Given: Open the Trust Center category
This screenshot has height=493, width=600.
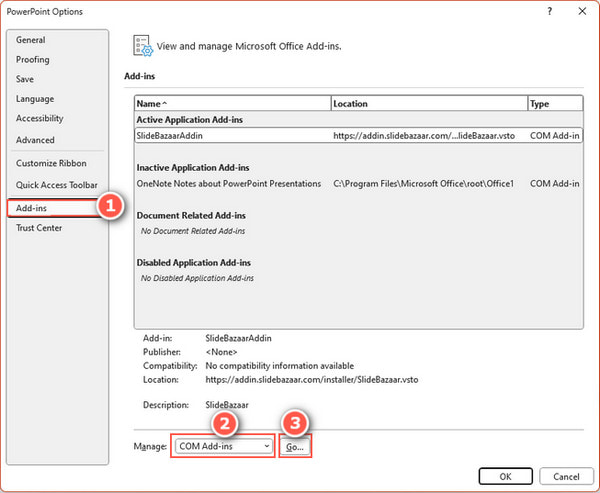Looking at the screenshot, I should click(x=39, y=228).
